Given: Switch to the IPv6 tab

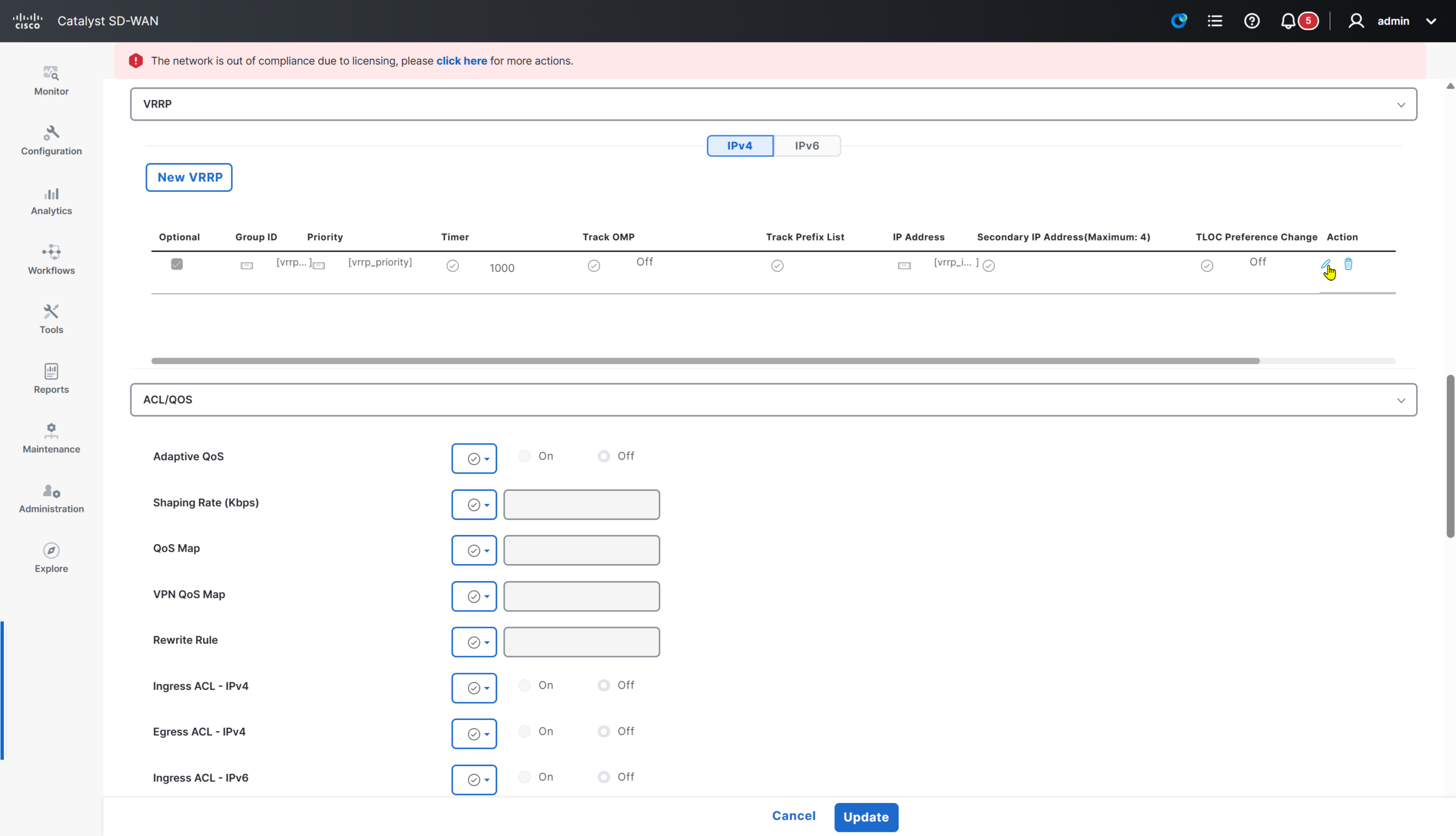Looking at the screenshot, I should pyautogui.click(x=806, y=146).
